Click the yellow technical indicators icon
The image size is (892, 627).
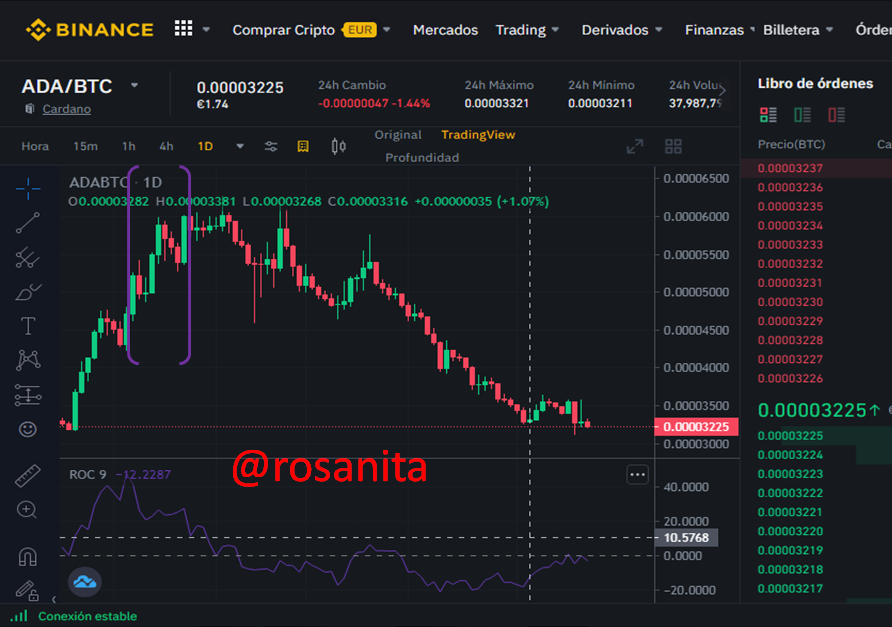pyautogui.click(x=303, y=146)
